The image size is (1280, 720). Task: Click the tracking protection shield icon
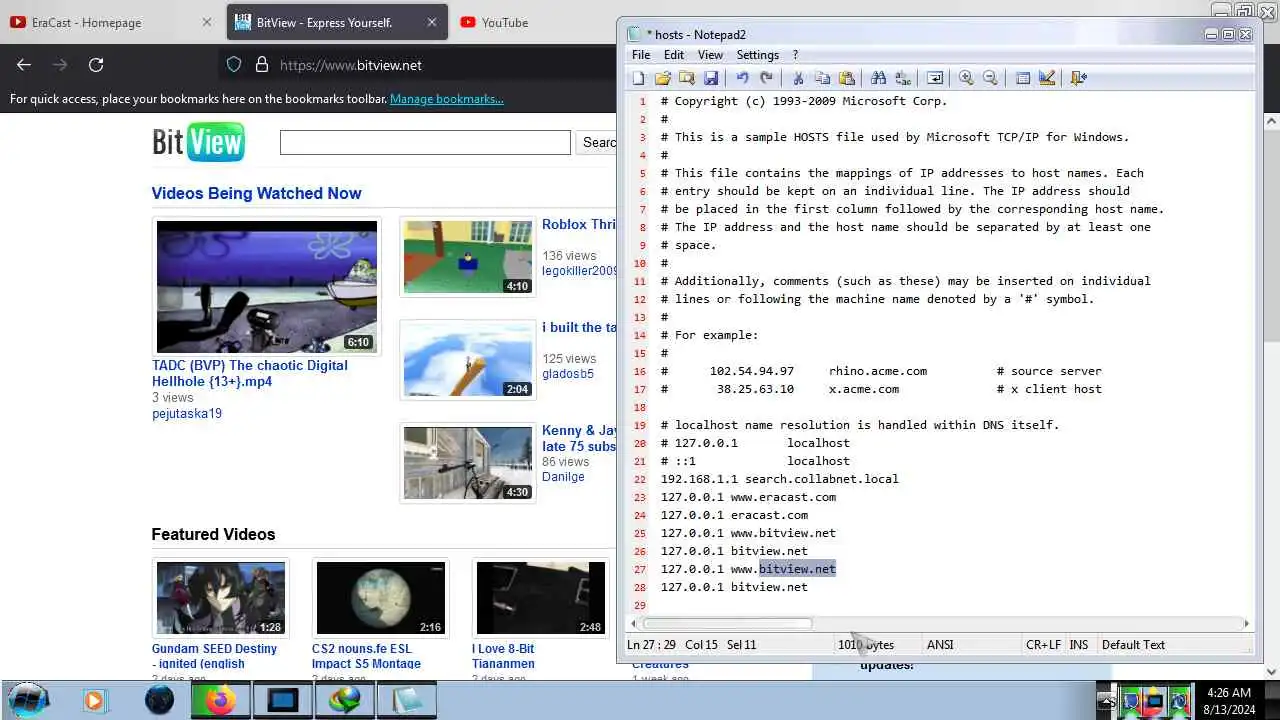click(234, 65)
